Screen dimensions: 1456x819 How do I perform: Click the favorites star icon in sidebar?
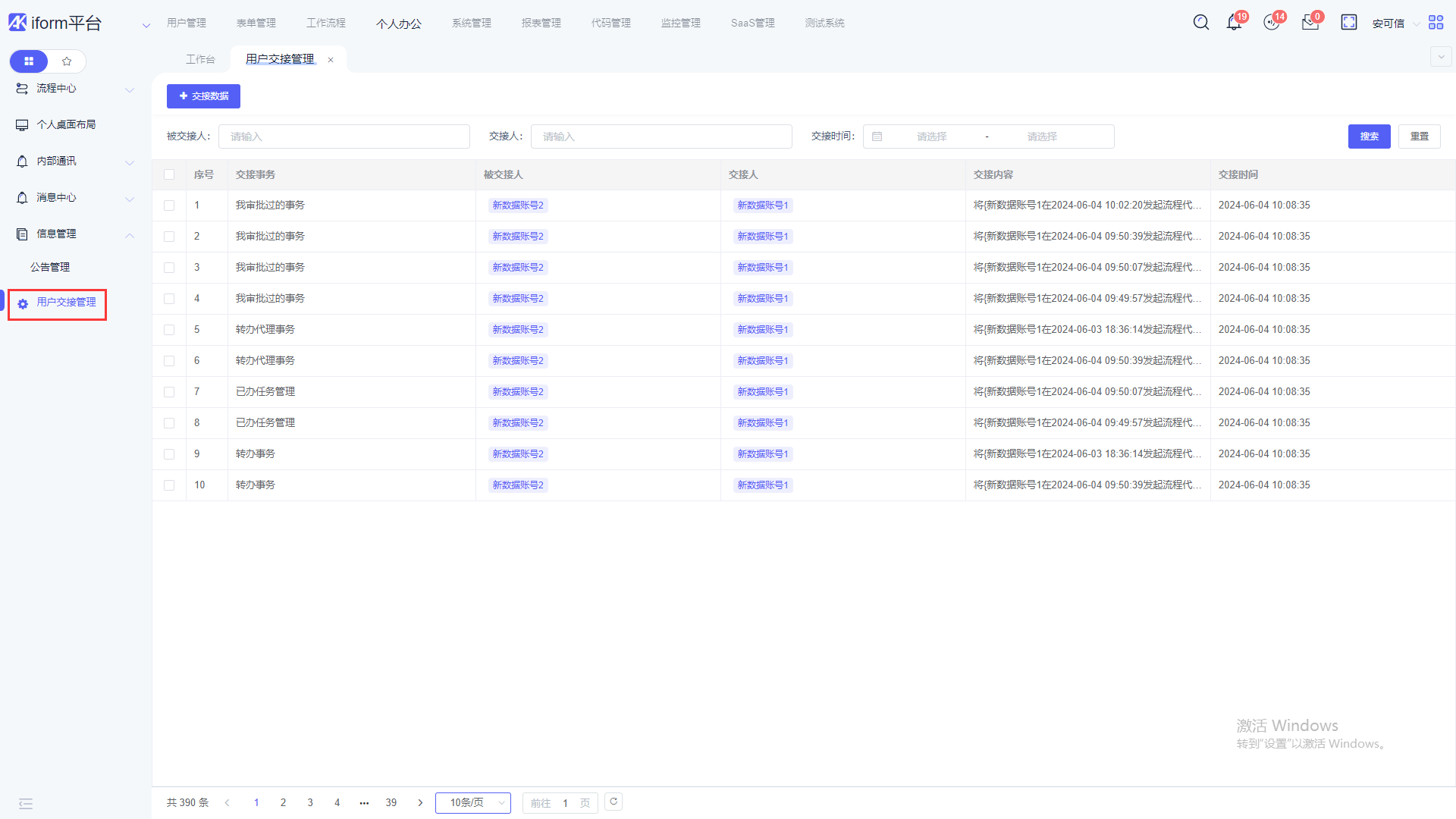[x=67, y=61]
